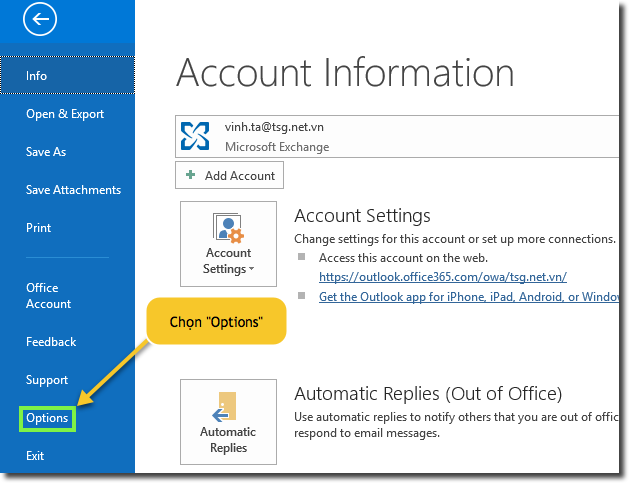
Task: Open the Open & Export menu
Action: [x=65, y=114]
